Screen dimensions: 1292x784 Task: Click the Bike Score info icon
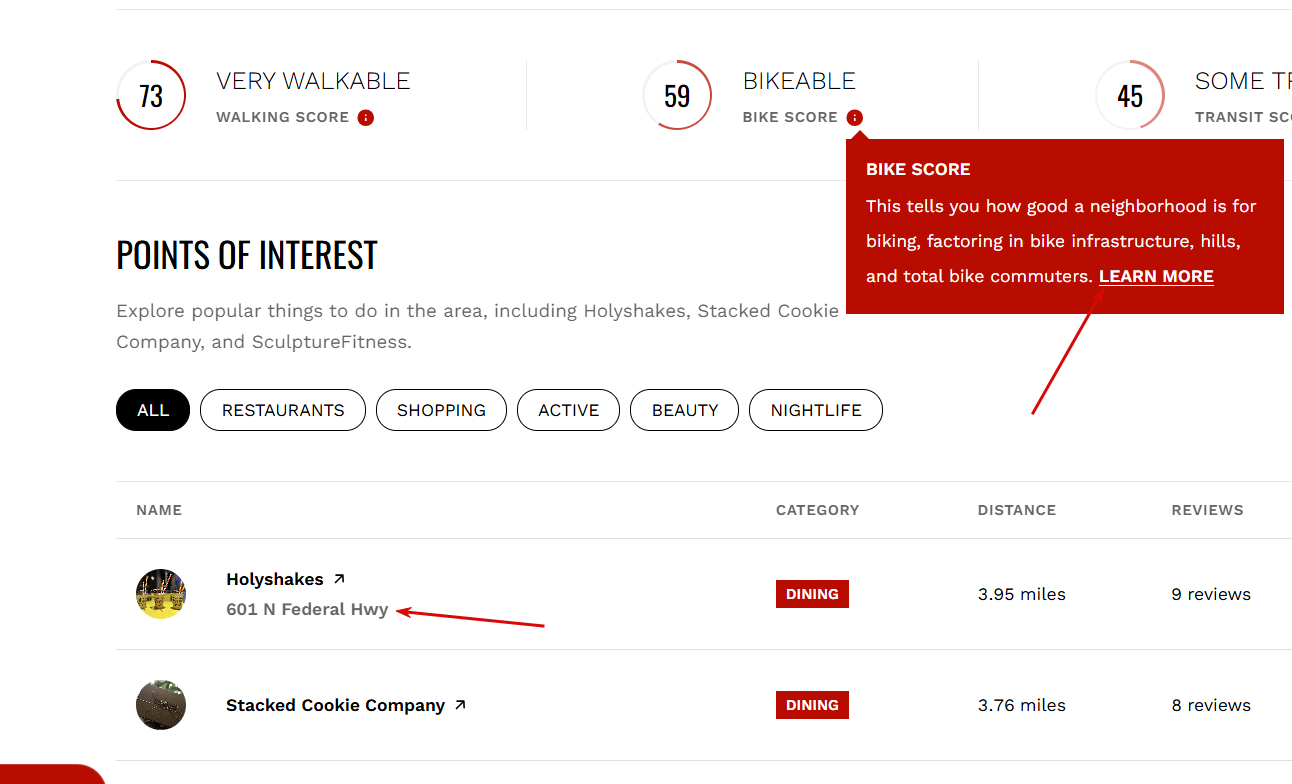tap(855, 118)
